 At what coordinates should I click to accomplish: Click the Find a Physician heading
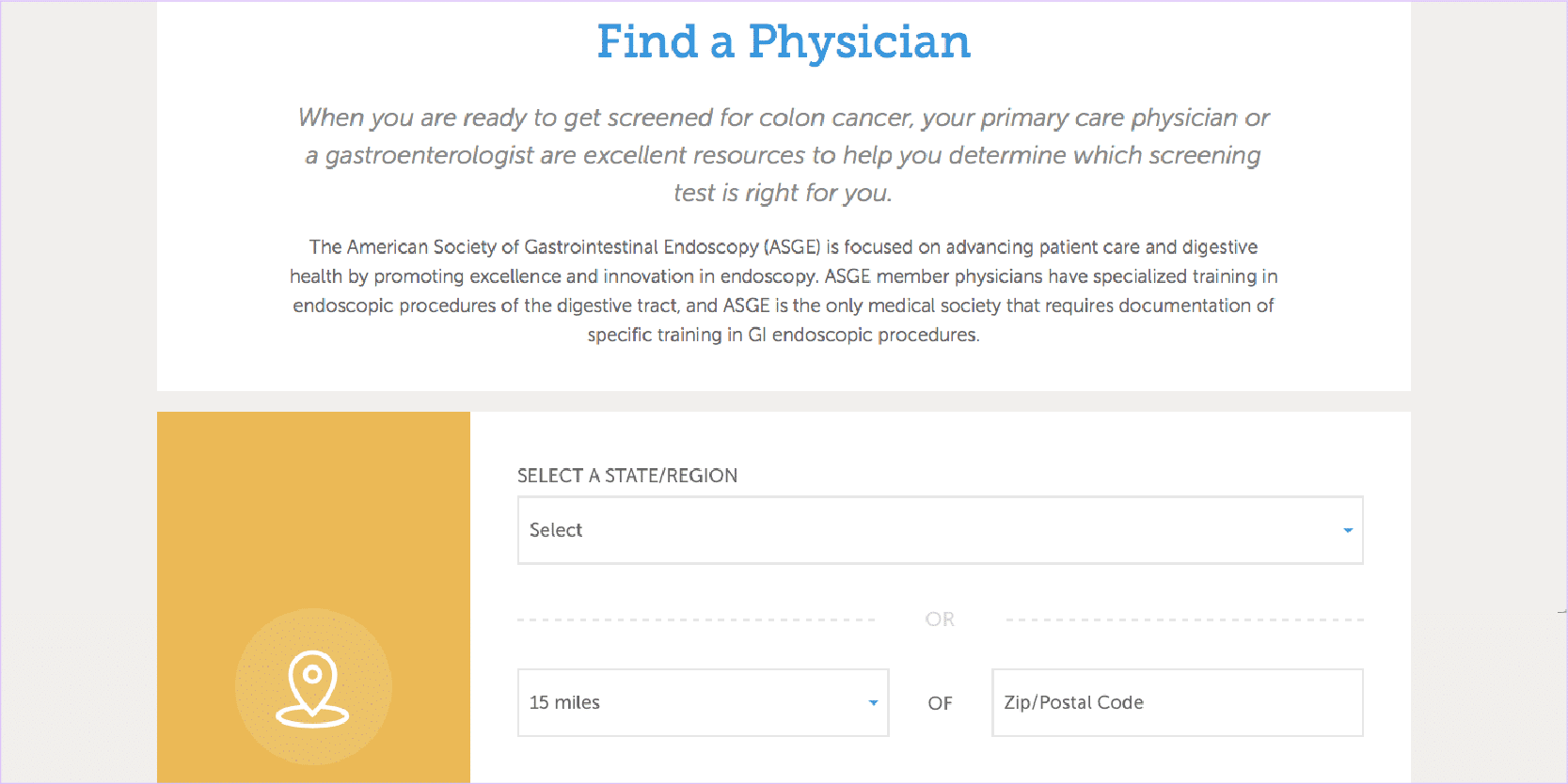click(x=784, y=42)
